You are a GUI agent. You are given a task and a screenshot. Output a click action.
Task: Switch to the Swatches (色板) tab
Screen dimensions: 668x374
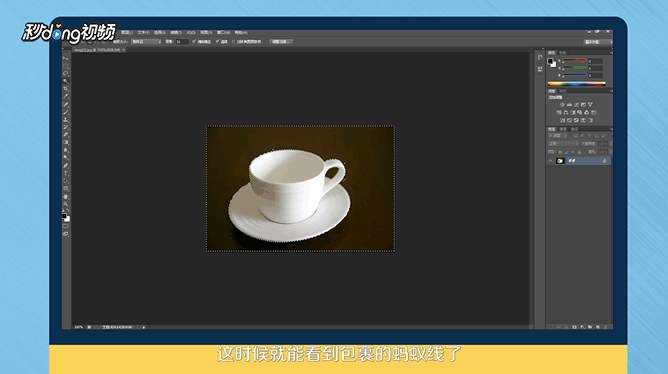563,52
